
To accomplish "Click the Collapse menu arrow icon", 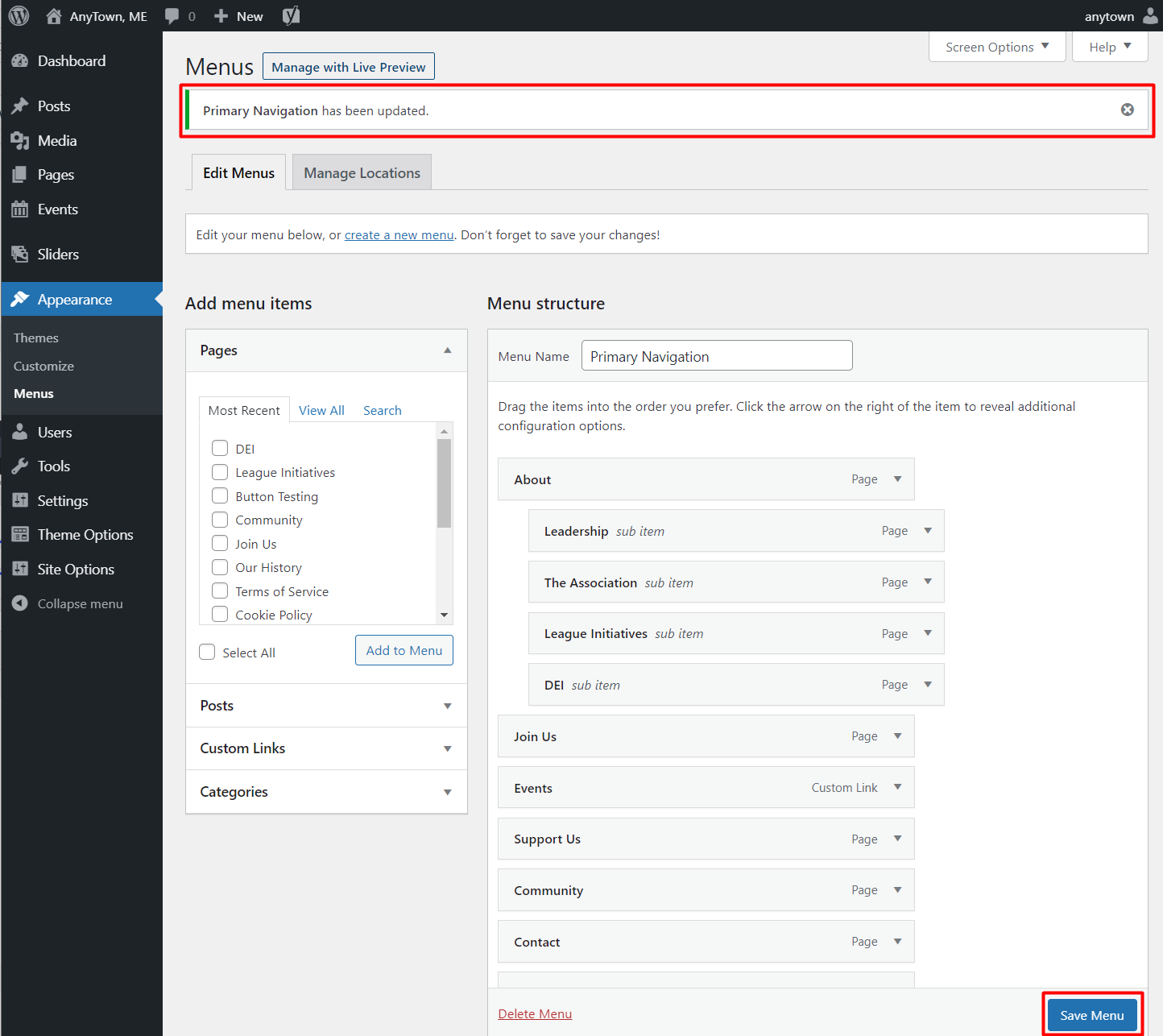I will [x=20, y=603].
